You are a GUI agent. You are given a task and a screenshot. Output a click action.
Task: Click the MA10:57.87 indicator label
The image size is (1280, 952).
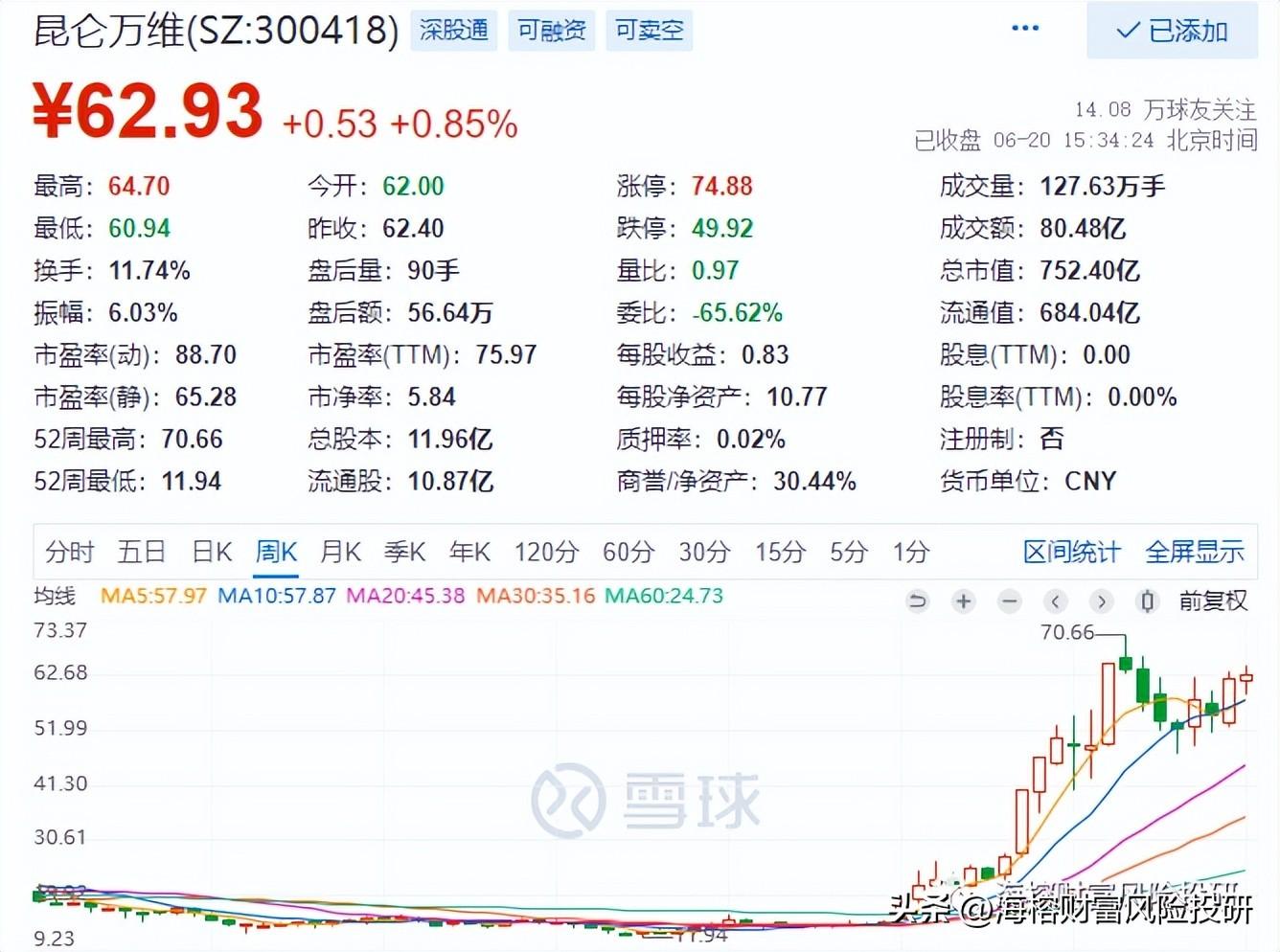[x=277, y=596]
